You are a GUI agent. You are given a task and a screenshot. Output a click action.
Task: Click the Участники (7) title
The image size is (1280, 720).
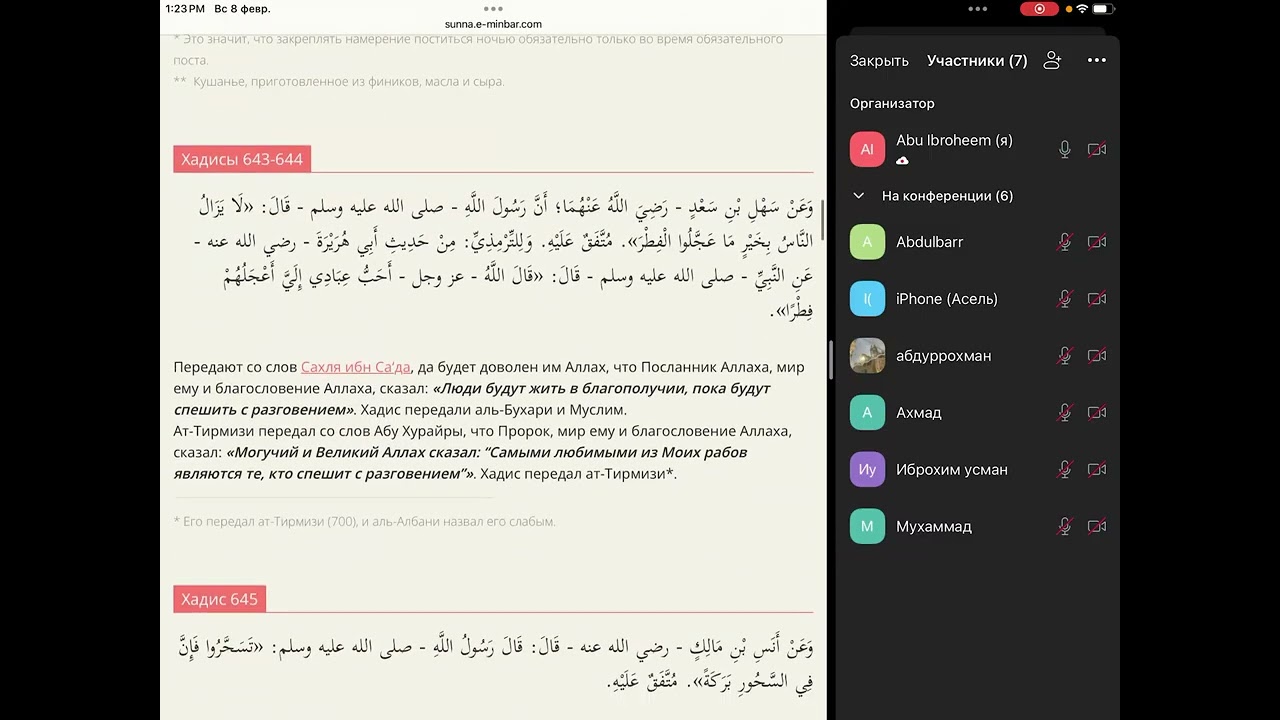pyautogui.click(x=977, y=61)
